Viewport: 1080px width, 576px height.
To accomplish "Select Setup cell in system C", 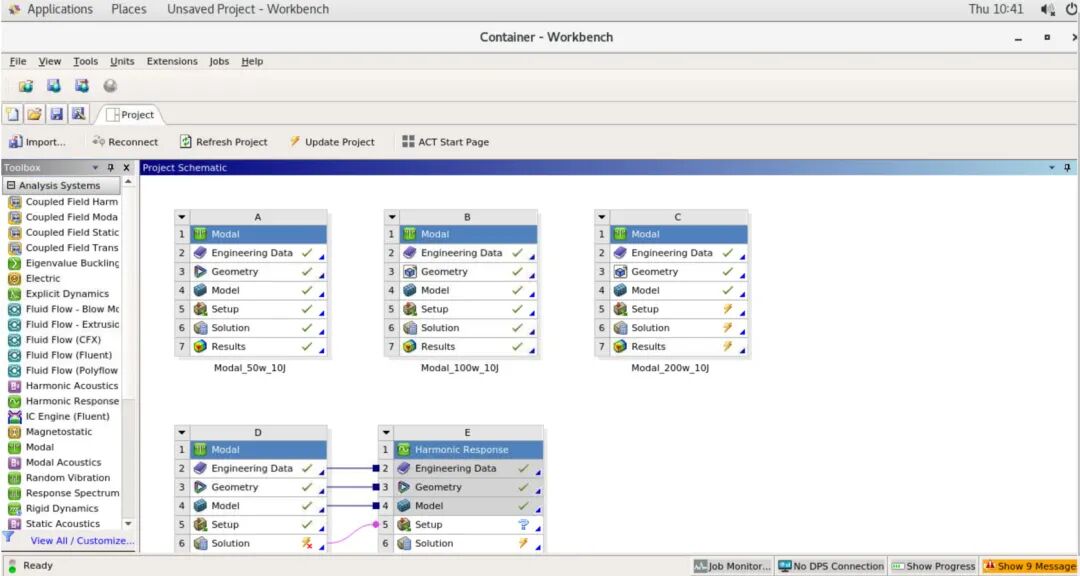I will coord(678,309).
